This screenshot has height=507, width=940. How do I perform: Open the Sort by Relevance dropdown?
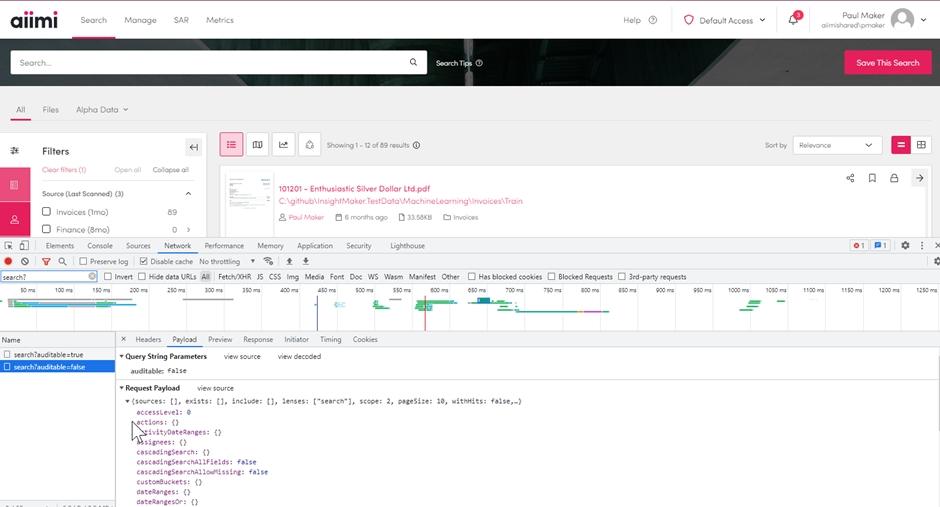[837, 145]
